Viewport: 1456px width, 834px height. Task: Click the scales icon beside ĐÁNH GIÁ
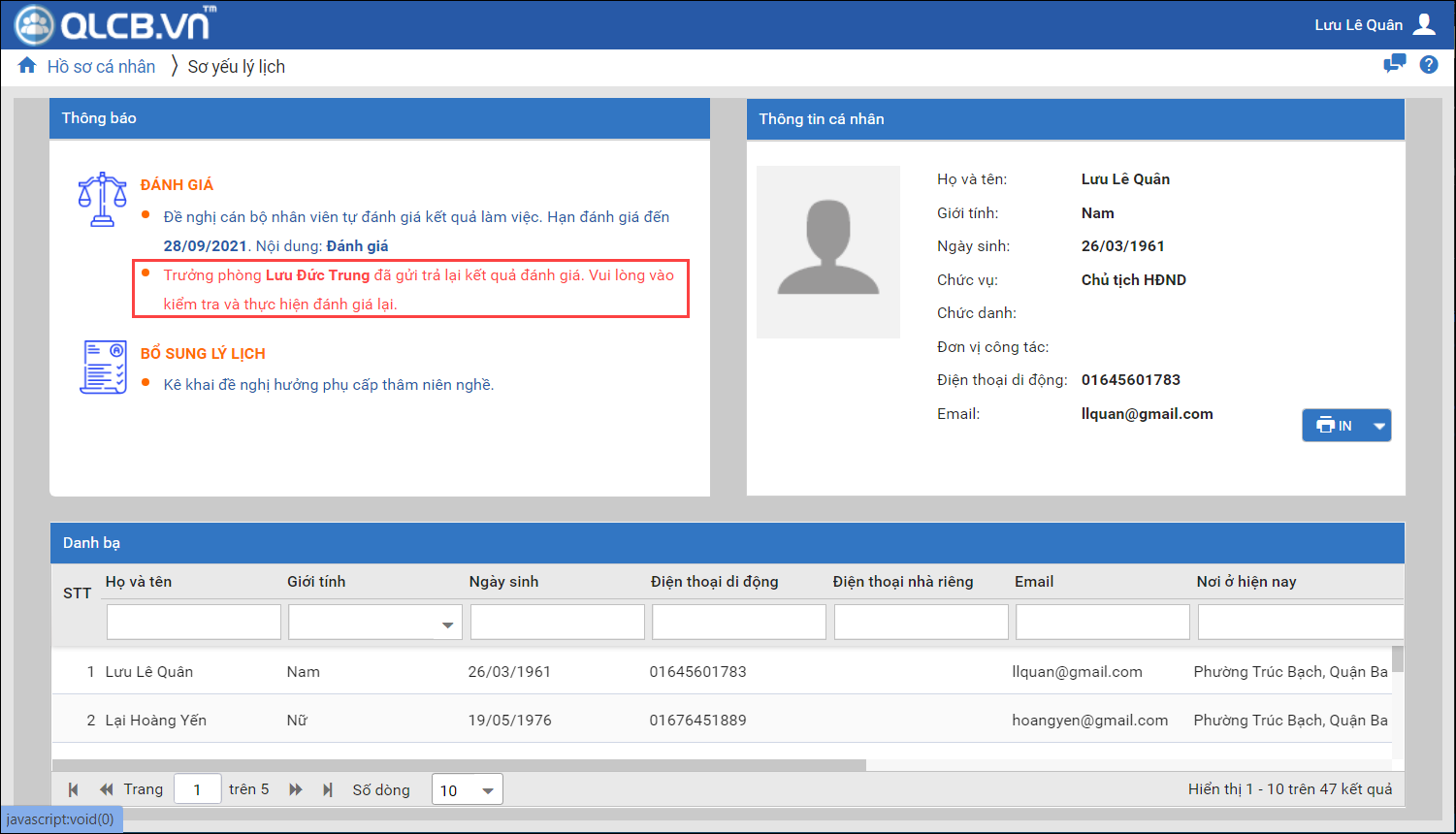pos(102,200)
